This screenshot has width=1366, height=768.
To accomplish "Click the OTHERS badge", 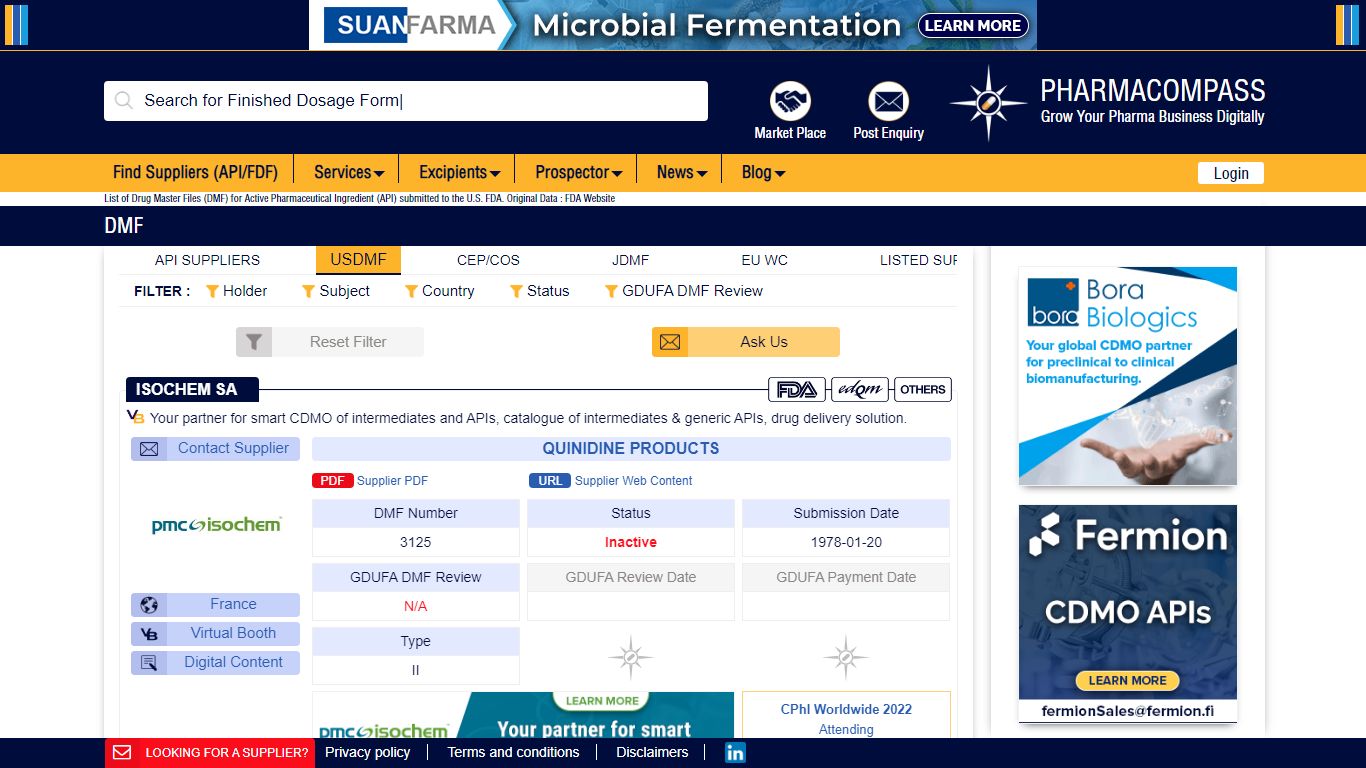I will [922, 389].
